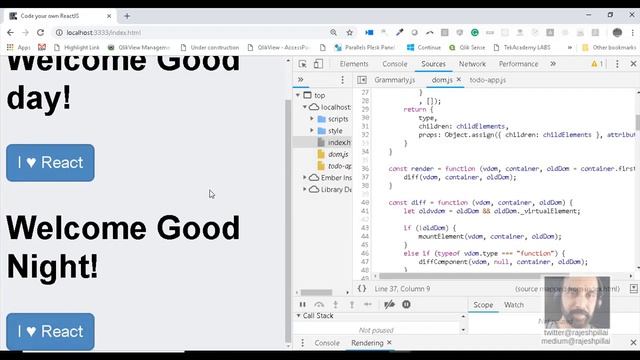Open Other bookmarks folder
The width and height of the screenshot is (640, 360).
pos(609,47)
